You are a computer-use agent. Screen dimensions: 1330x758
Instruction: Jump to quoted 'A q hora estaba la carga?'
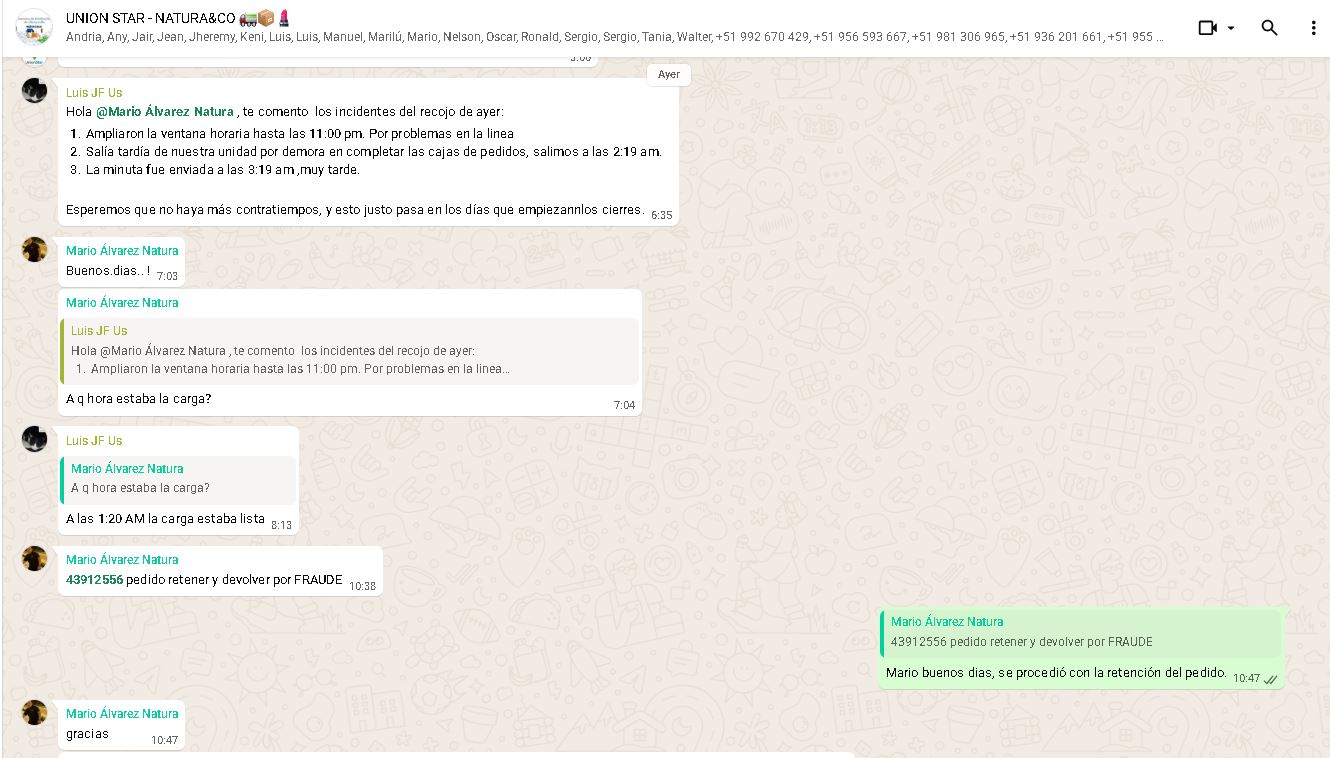point(180,479)
